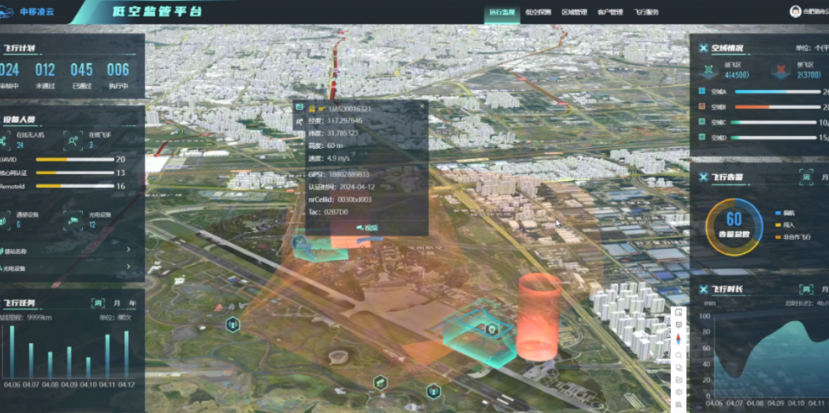Toggle the 空域D checkbox
Viewport: 829px width, 413px height.
pos(702,137)
